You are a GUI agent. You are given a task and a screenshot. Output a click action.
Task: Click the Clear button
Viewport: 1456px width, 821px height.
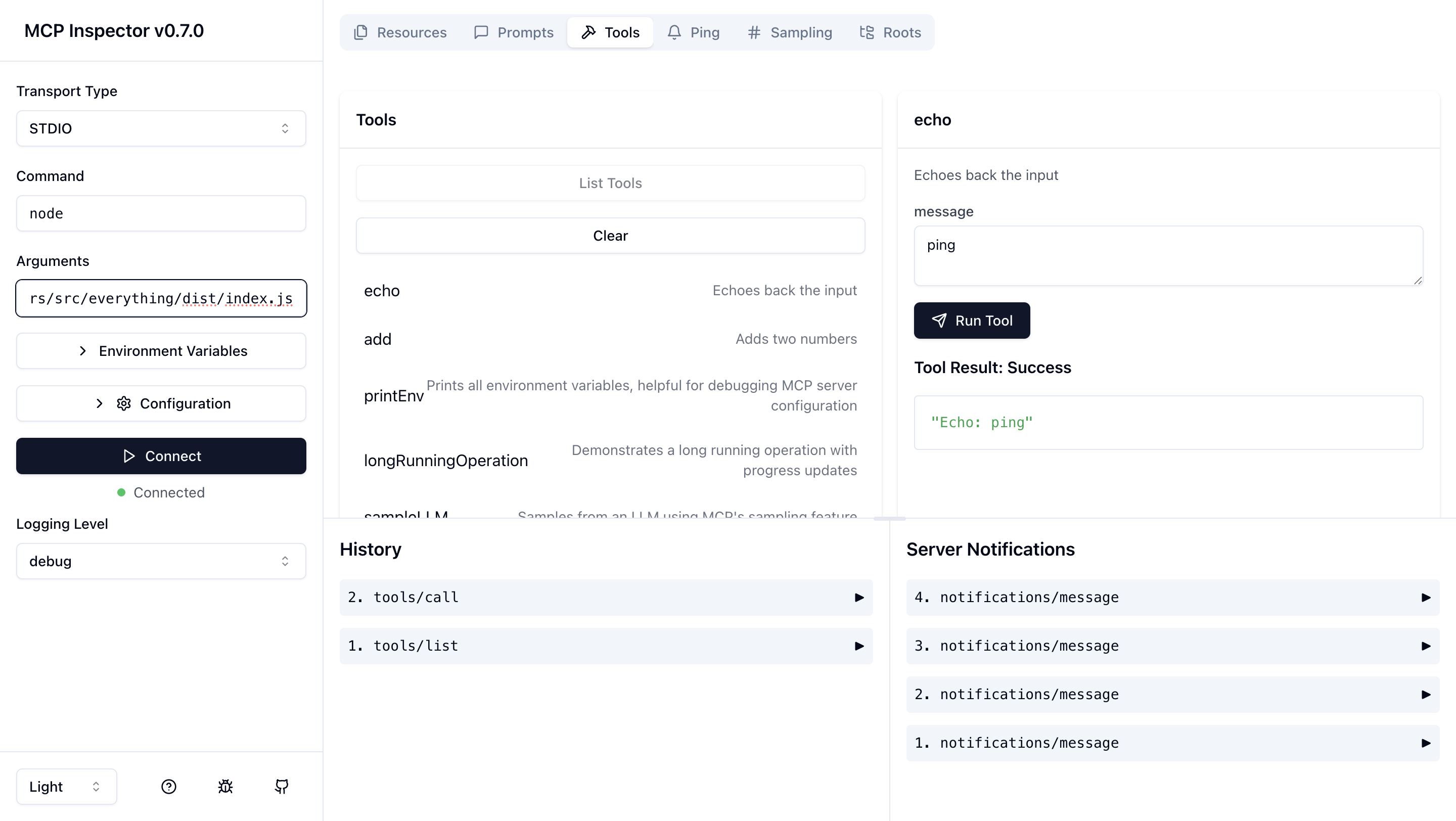click(610, 236)
